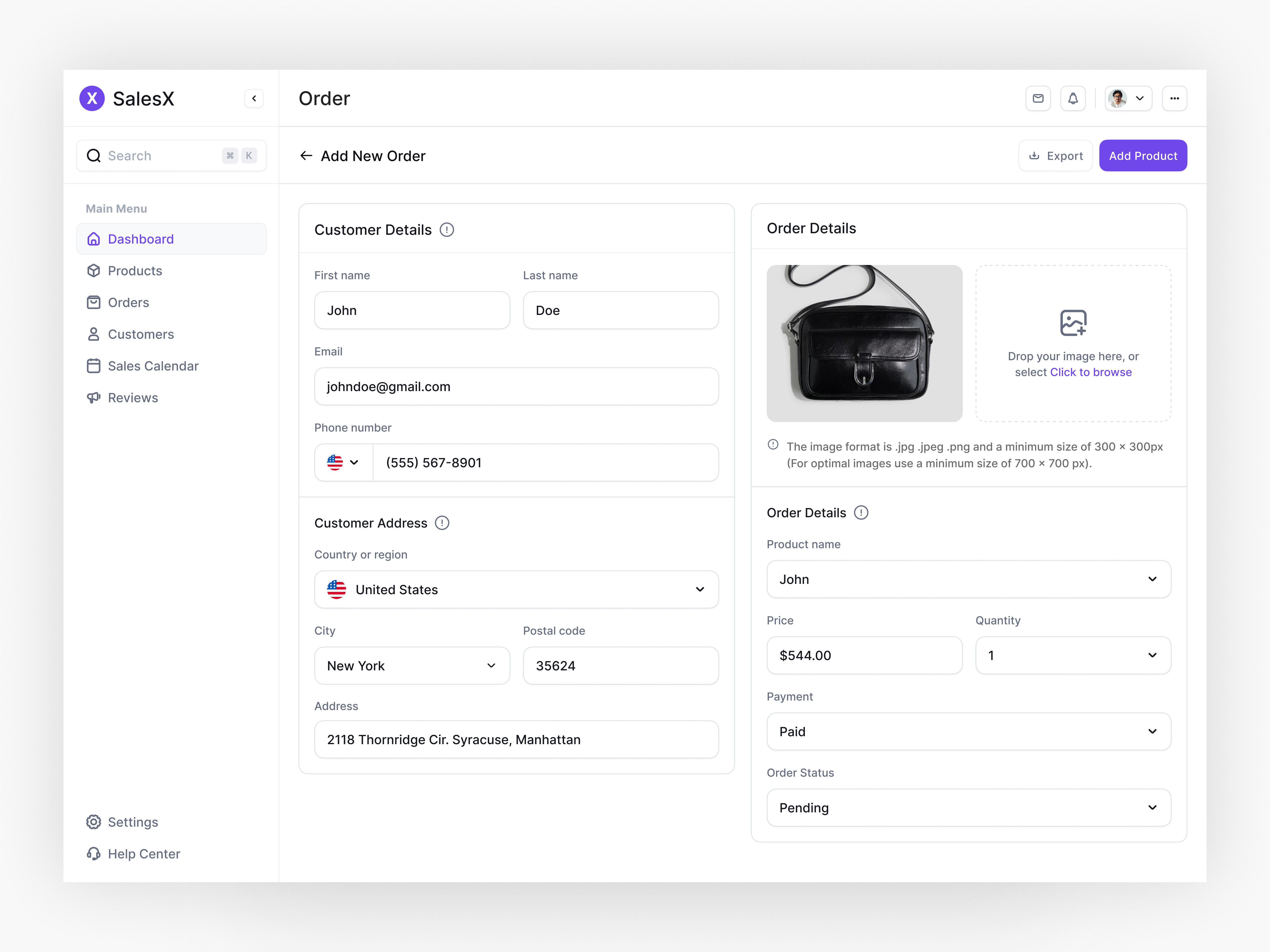Viewport: 1270px width, 952px height.
Task: Click the Click to browse link
Action: (1091, 372)
